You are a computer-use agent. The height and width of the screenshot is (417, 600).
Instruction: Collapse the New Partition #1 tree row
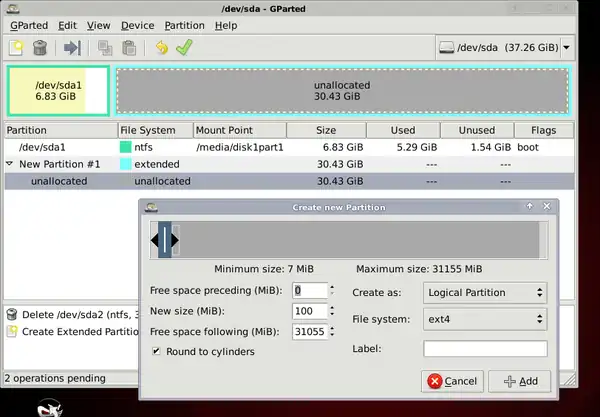[x=10, y=164]
